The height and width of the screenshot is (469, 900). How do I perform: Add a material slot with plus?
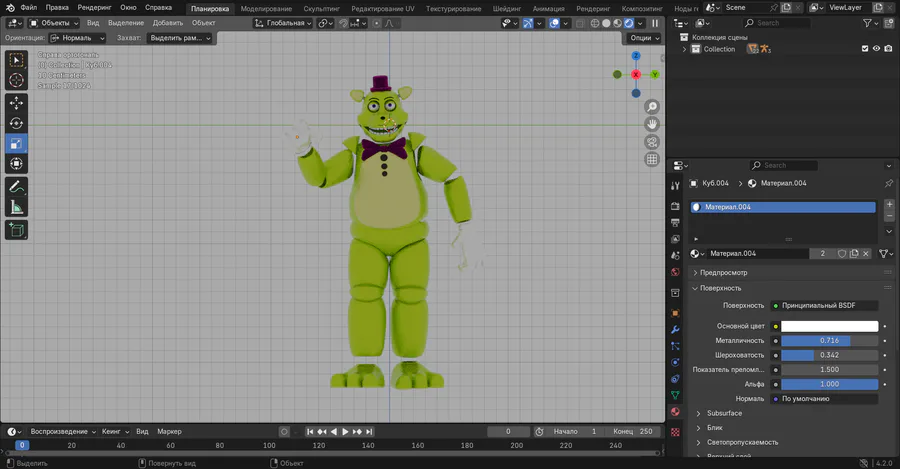[889, 204]
